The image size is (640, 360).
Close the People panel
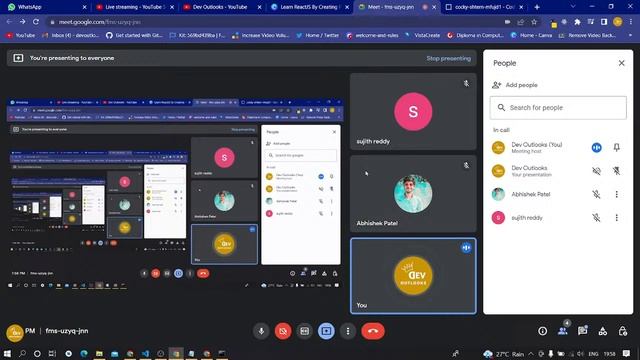(621, 63)
